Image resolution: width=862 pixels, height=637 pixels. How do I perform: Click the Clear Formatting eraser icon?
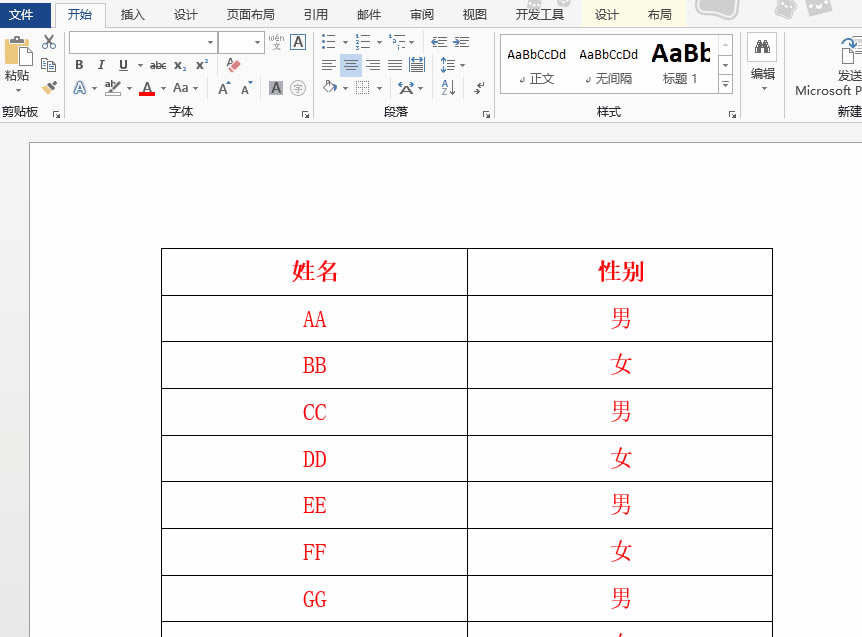tap(233, 65)
